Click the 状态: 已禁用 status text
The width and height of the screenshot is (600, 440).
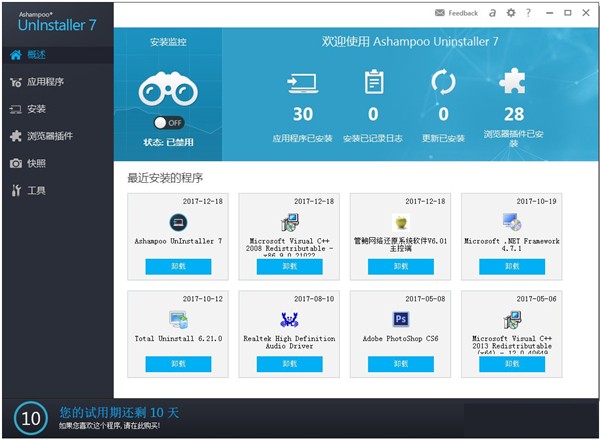168,142
